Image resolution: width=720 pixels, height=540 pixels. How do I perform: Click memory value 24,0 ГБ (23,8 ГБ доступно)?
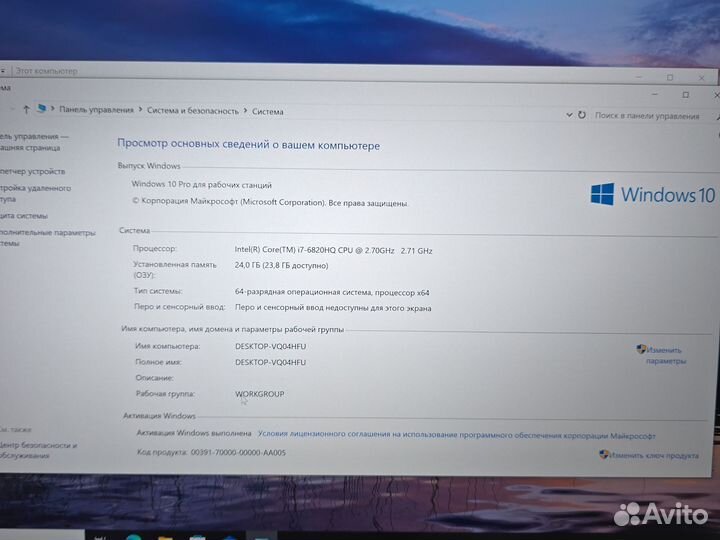click(x=281, y=265)
